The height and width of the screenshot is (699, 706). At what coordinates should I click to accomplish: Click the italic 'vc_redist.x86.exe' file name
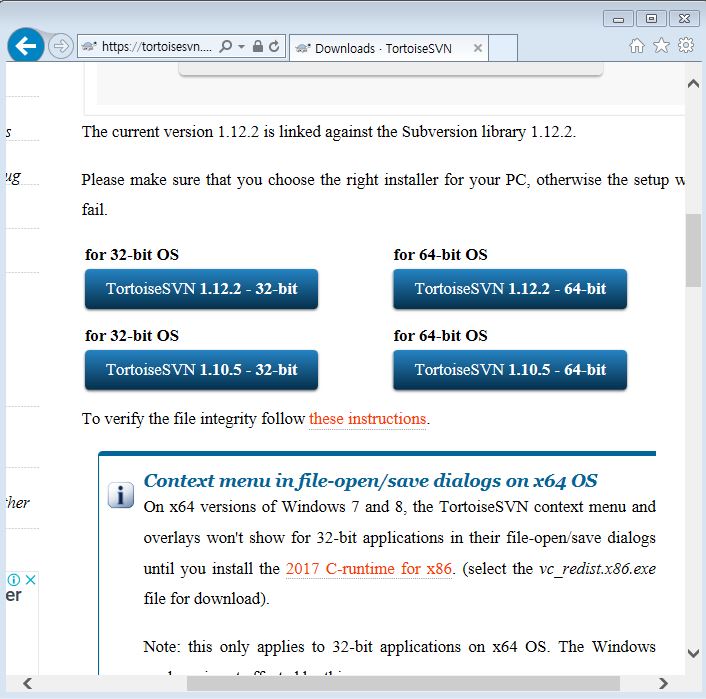tap(597, 569)
